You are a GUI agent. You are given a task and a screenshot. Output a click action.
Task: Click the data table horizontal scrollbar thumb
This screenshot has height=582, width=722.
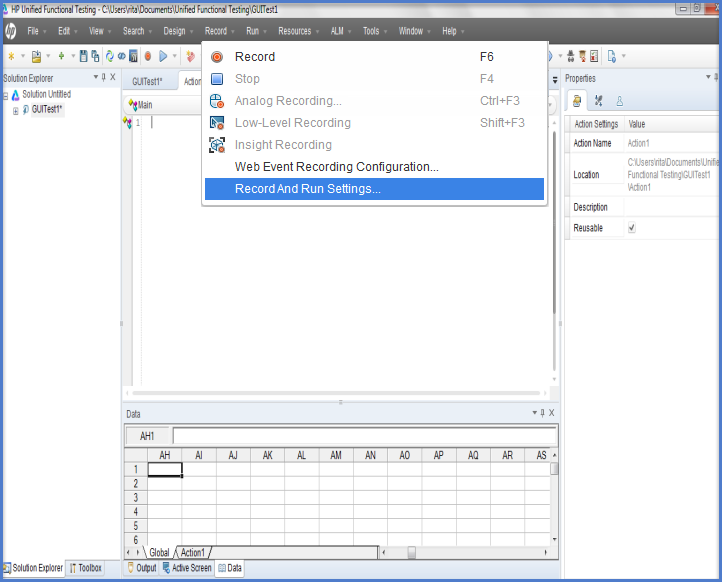[x=412, y=552]
